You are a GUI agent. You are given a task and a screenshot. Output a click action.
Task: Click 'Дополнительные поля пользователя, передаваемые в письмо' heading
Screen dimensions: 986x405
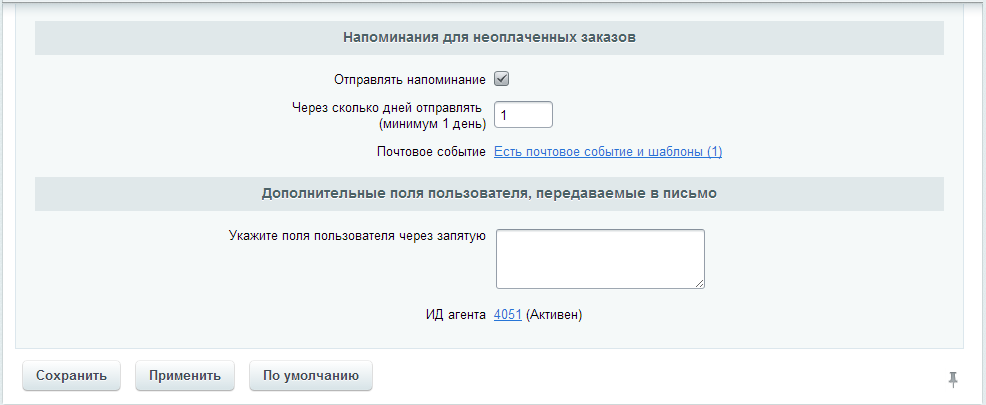(x=489, y=194)
